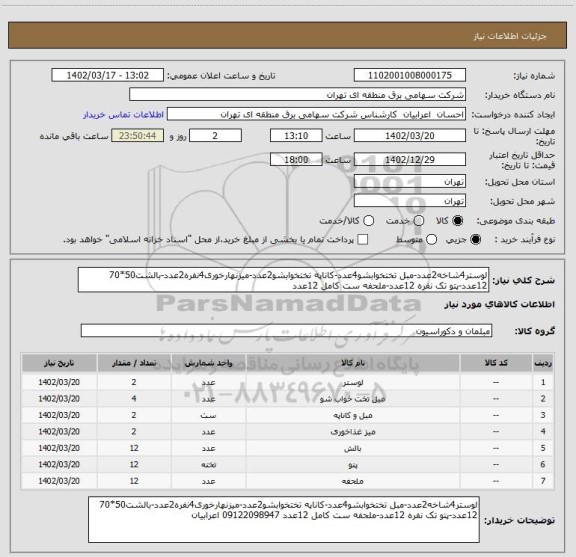Viewport: 576px width, 557px height.
Task: Click page header جزئیات اطلاعات نیاز
Action: [x=510, y=36]
